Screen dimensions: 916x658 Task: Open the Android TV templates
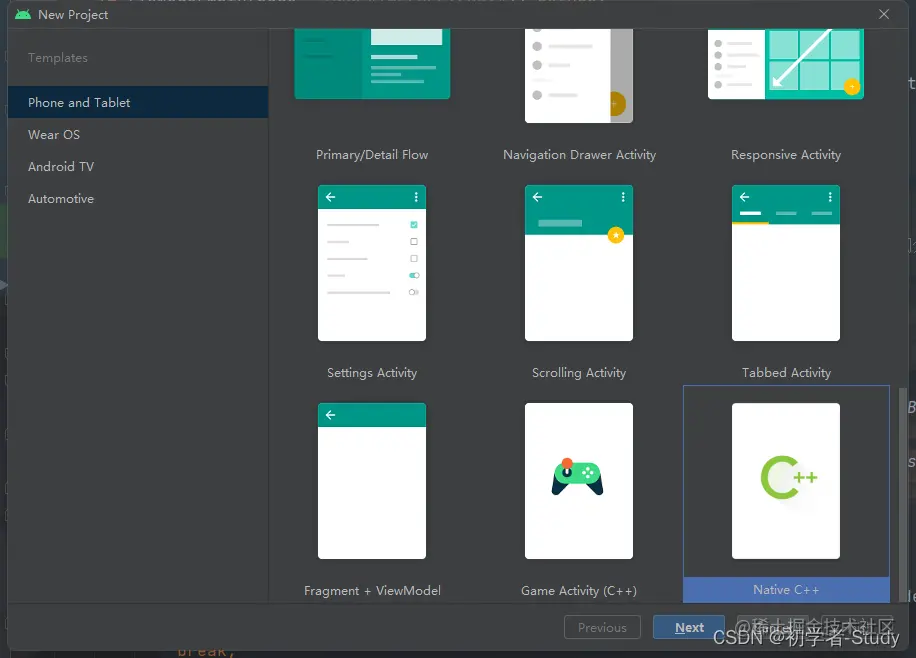click(138, 167)
